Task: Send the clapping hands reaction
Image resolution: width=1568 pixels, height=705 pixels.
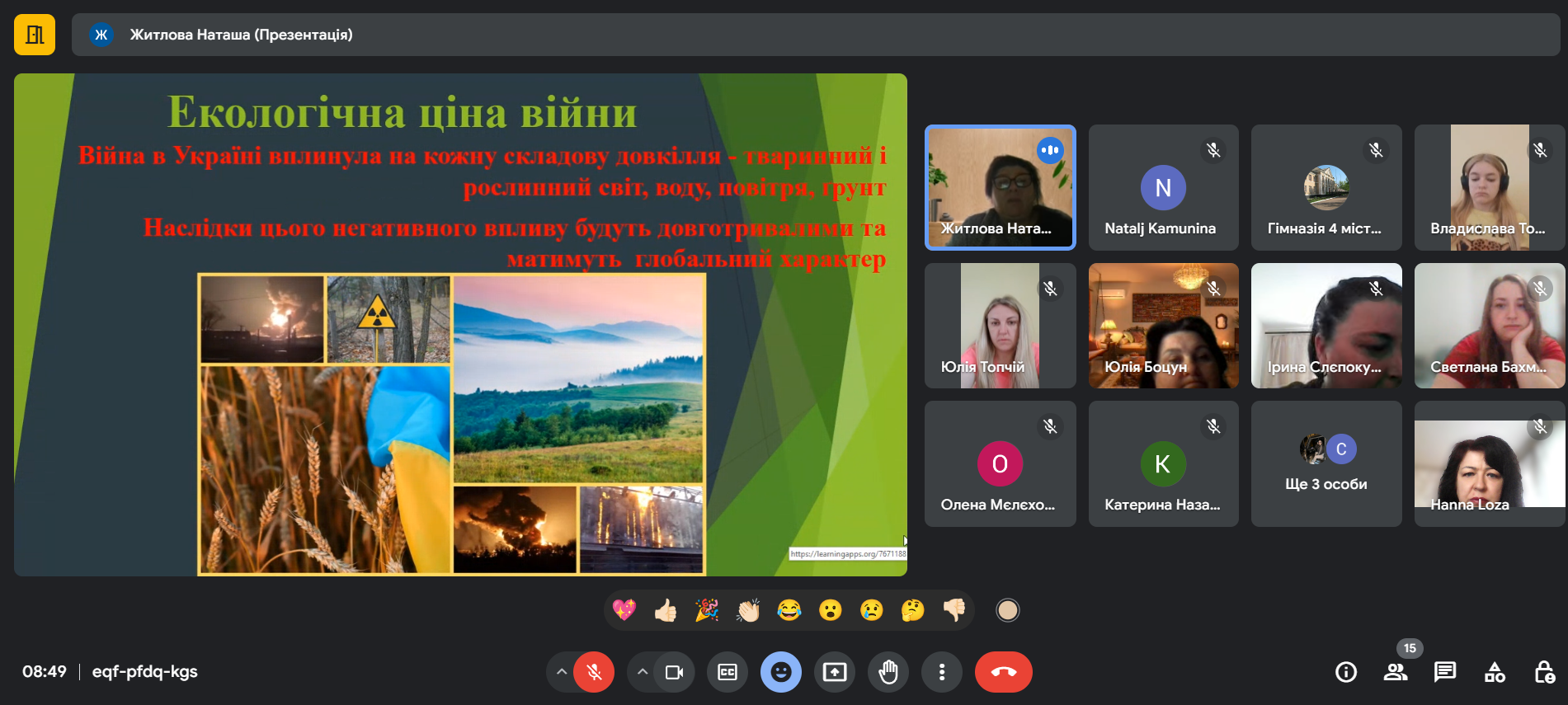Action: click(x=748, y=610)
